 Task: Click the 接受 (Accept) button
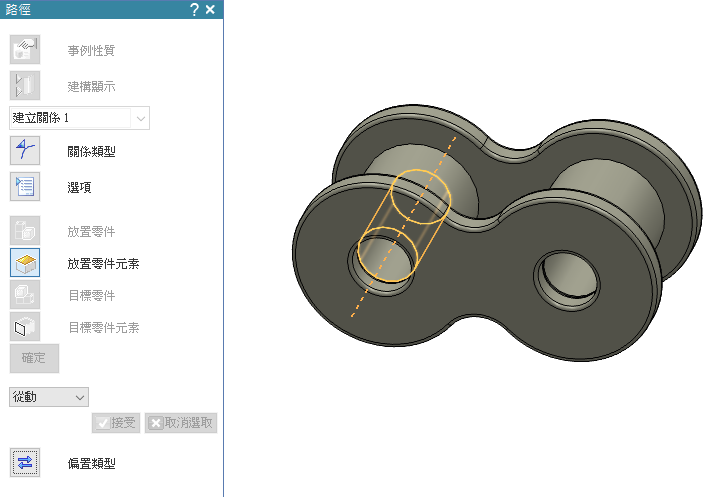116,423
